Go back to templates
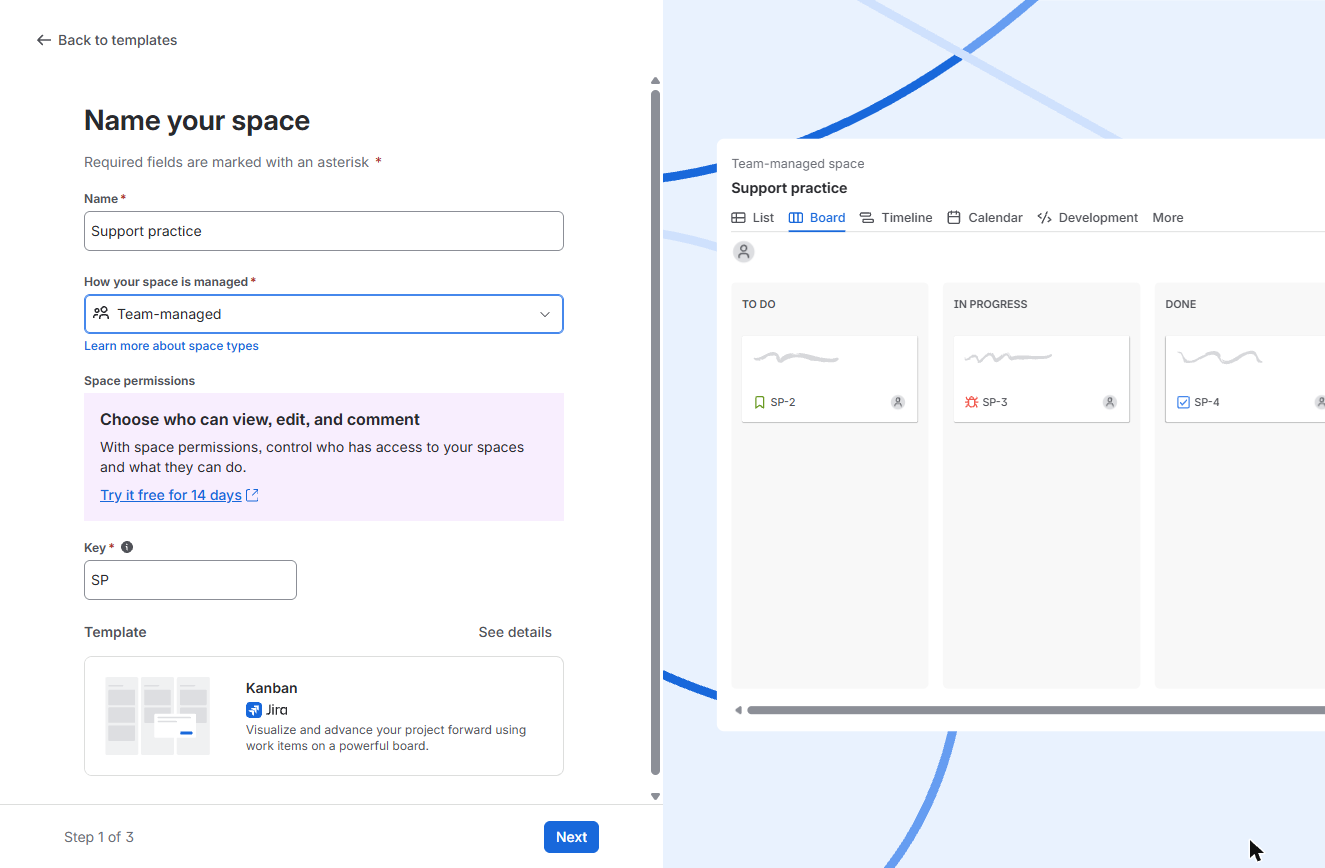Image resolution: width=1325 pixels, height=868 pixels. 107,40
